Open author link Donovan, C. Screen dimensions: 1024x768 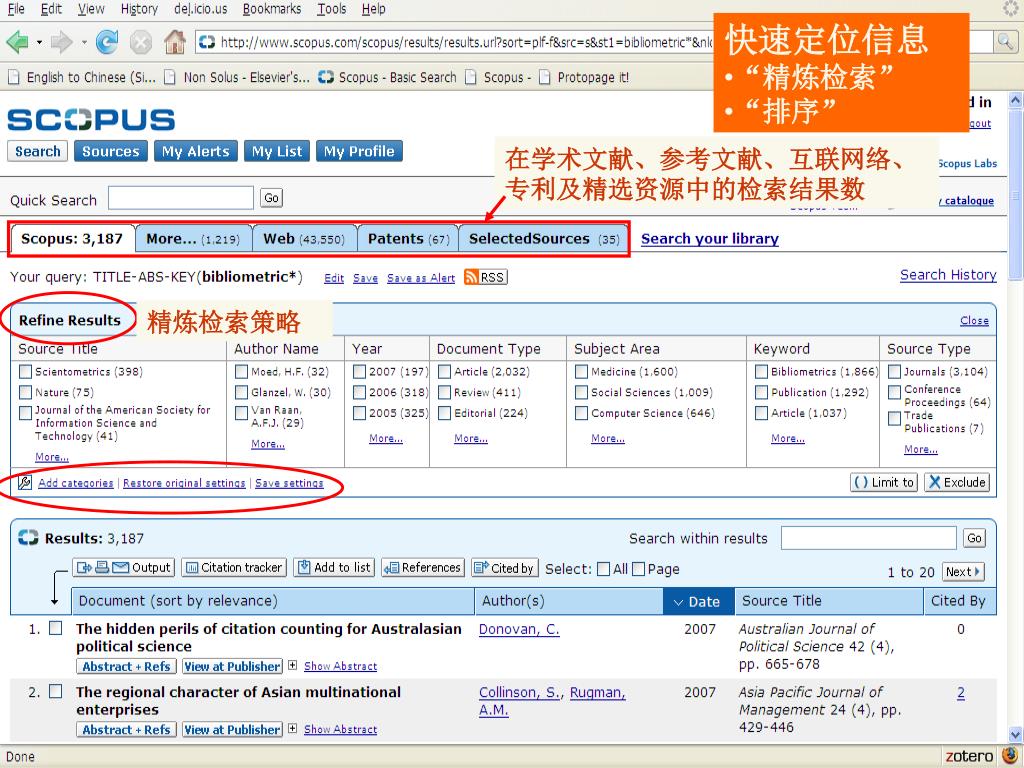(x=519, y=629)
